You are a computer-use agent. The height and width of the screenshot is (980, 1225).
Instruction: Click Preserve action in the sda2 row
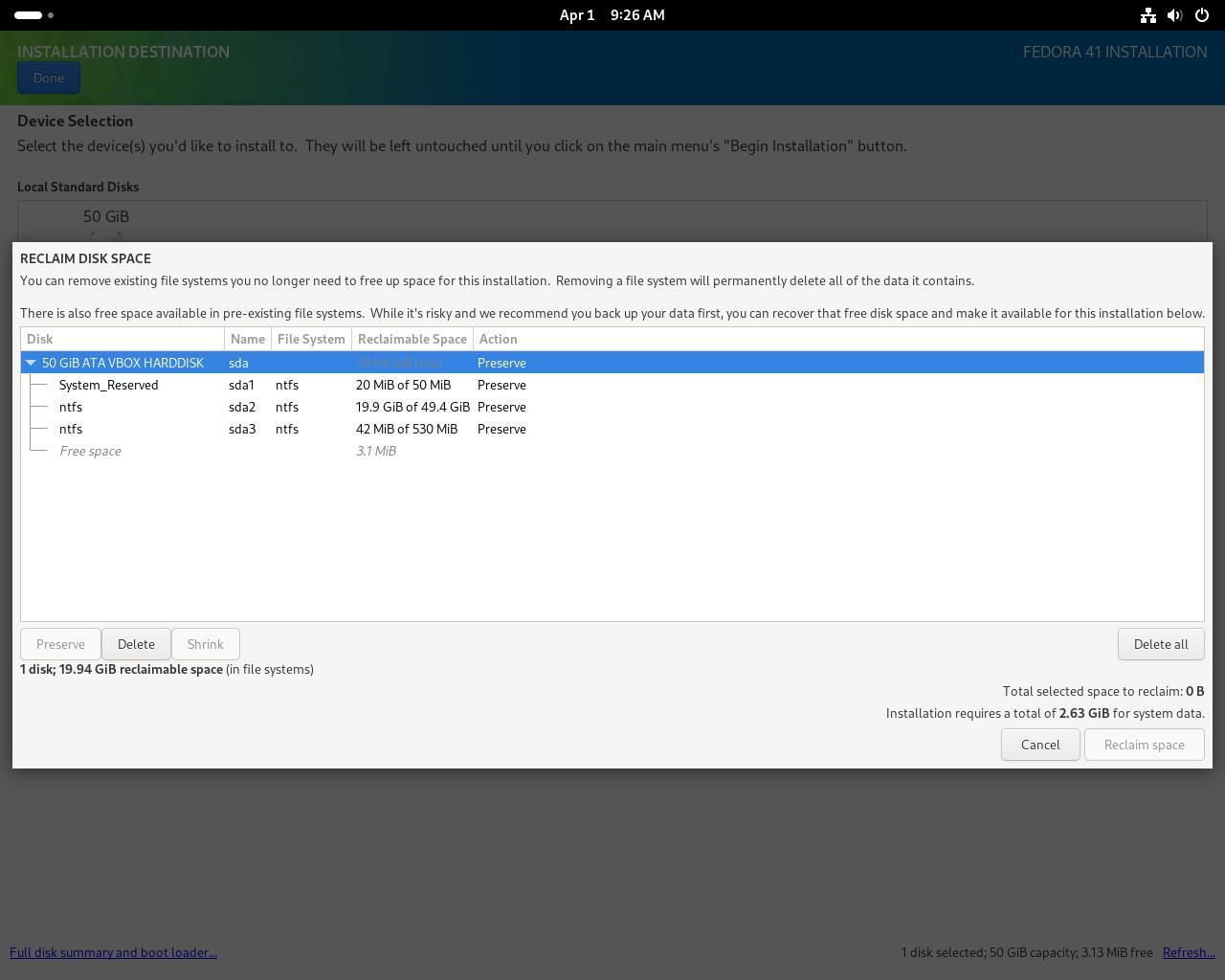(x=501, y=407)
